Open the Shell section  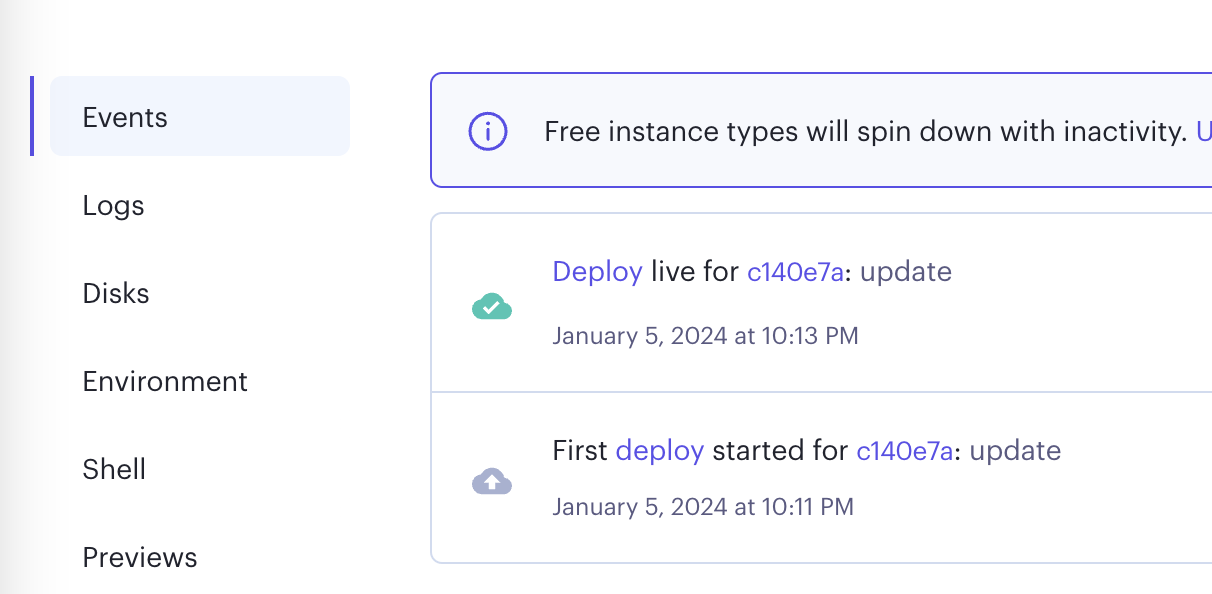[x=114, y=470]
